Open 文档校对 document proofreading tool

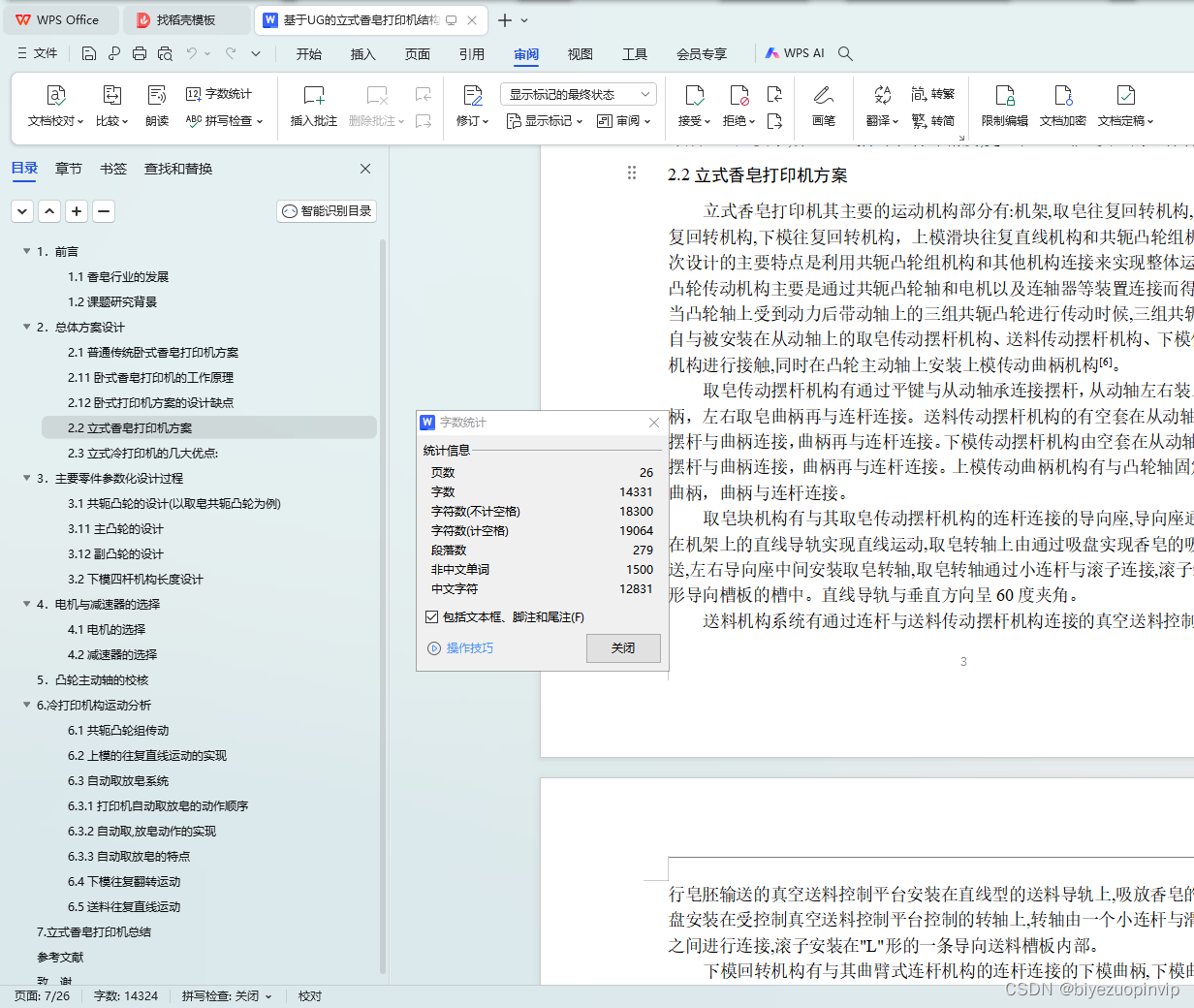point(56,107)
